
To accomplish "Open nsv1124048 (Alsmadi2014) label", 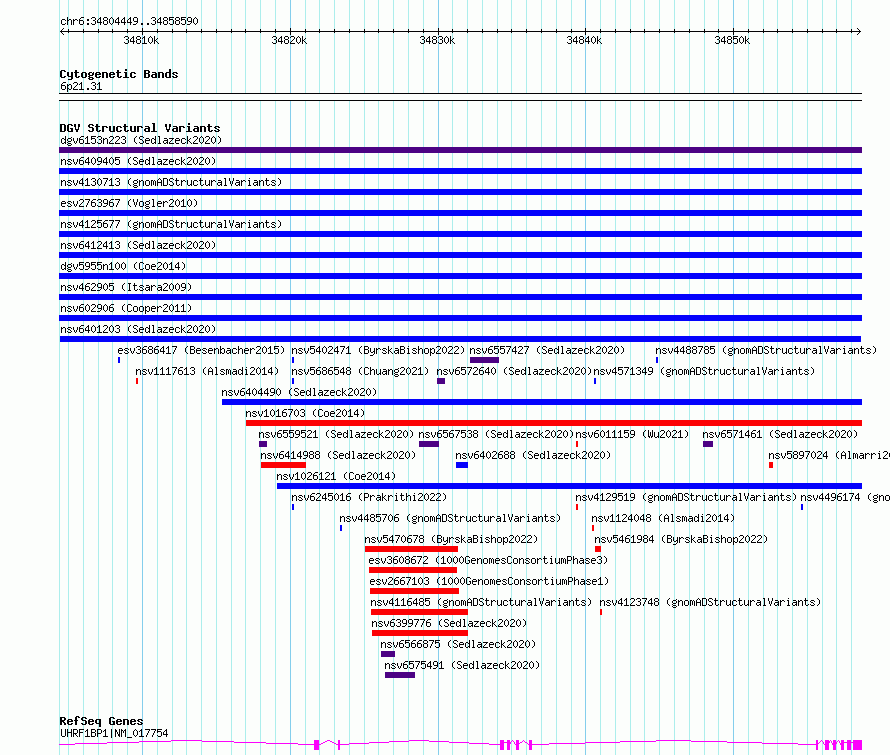I will (x=663, y=518).
